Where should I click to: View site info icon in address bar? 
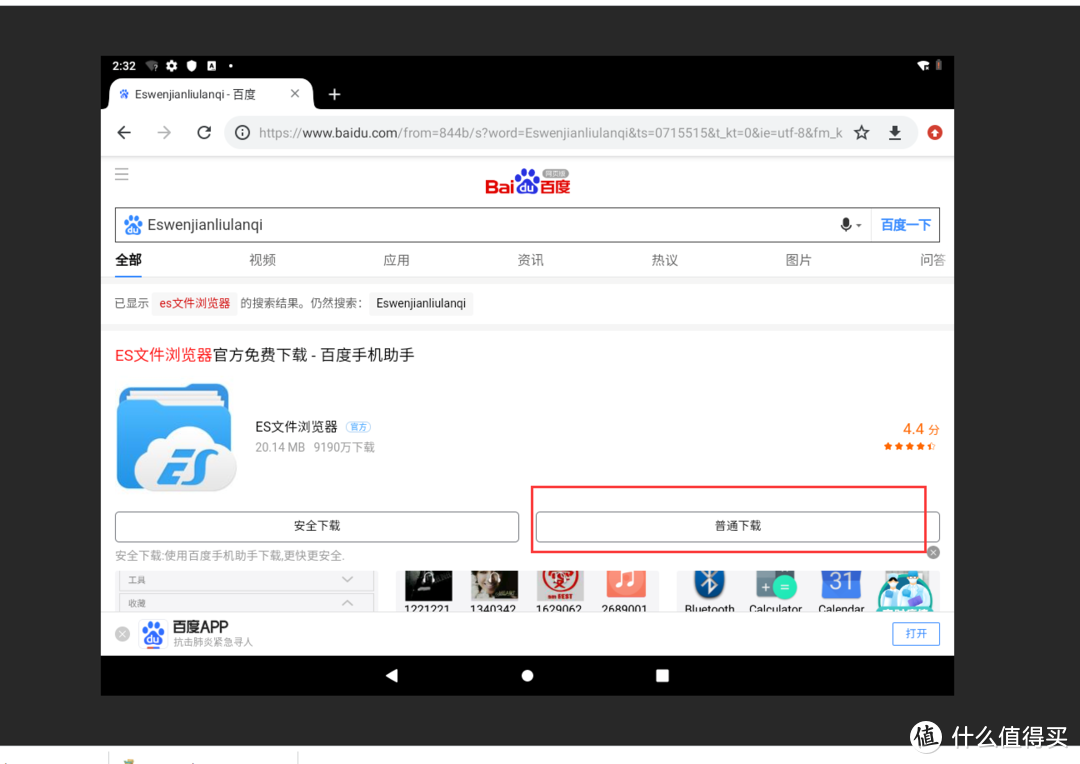[242, 132]
